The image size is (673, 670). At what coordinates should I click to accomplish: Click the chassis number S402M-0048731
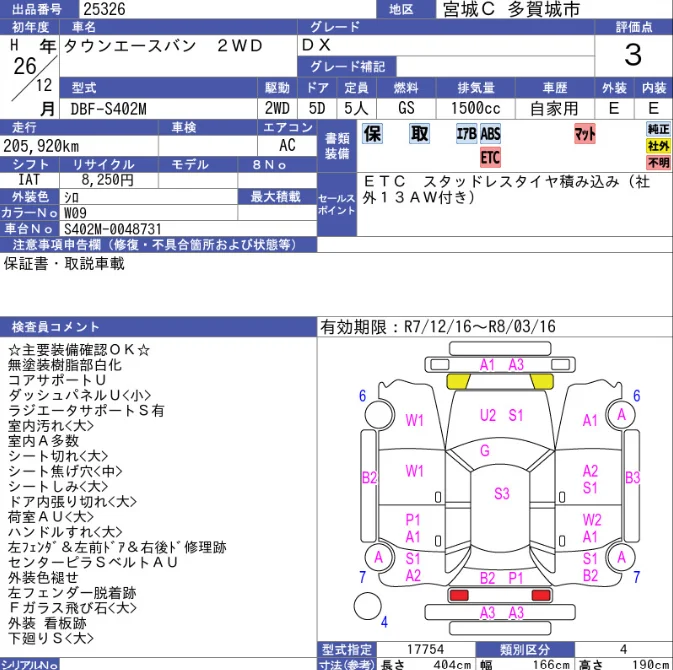pos(112,229)
